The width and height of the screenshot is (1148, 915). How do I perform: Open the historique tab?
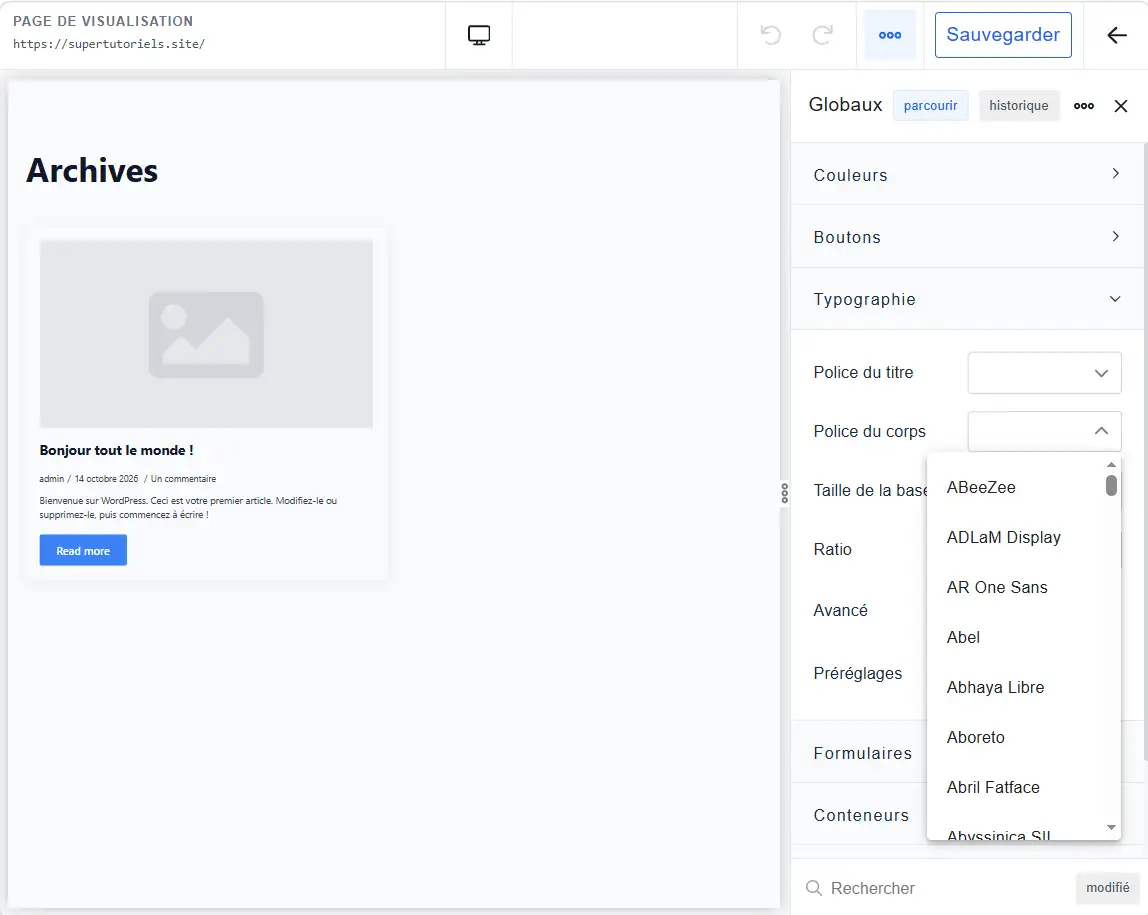(1018, 105)
